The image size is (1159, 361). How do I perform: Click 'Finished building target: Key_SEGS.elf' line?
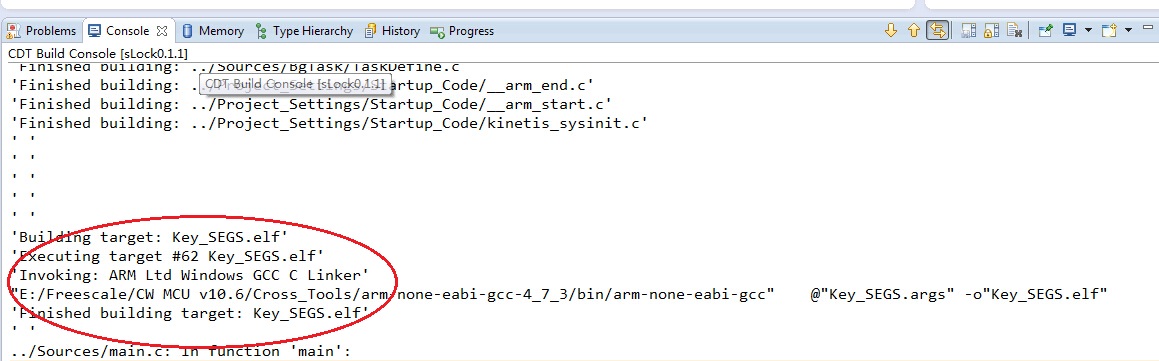[x=190, y=314]
